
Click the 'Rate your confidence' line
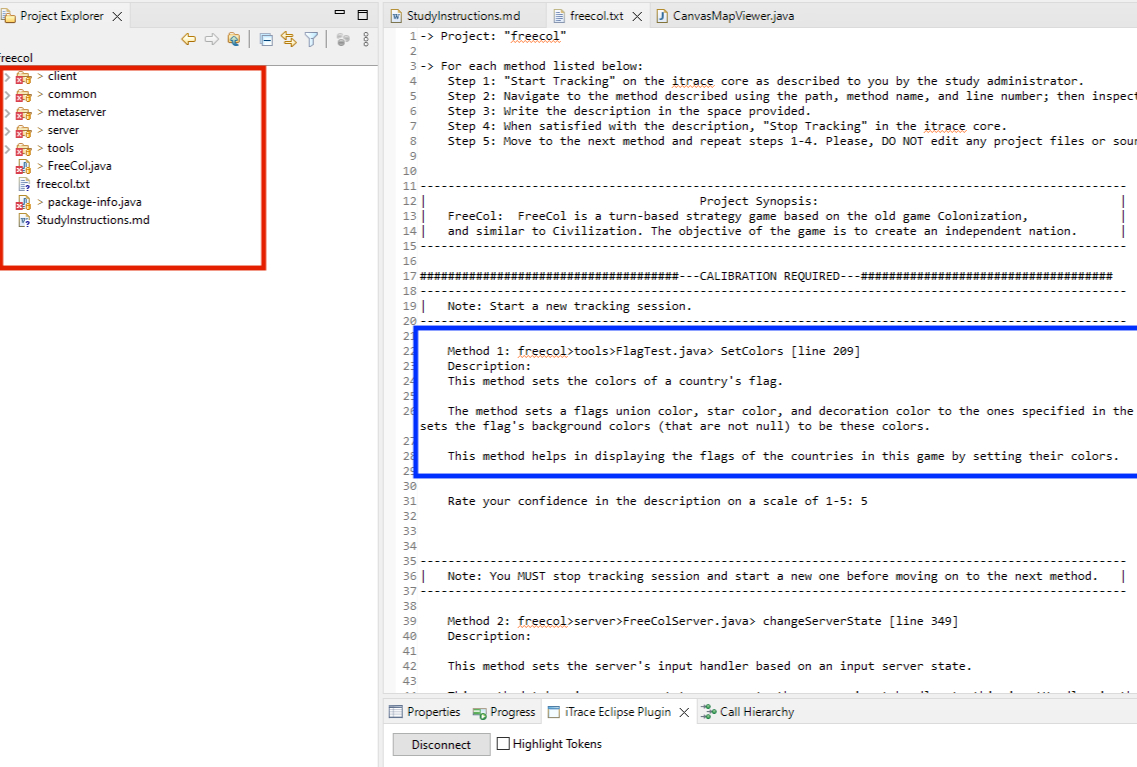click(657, 501)
